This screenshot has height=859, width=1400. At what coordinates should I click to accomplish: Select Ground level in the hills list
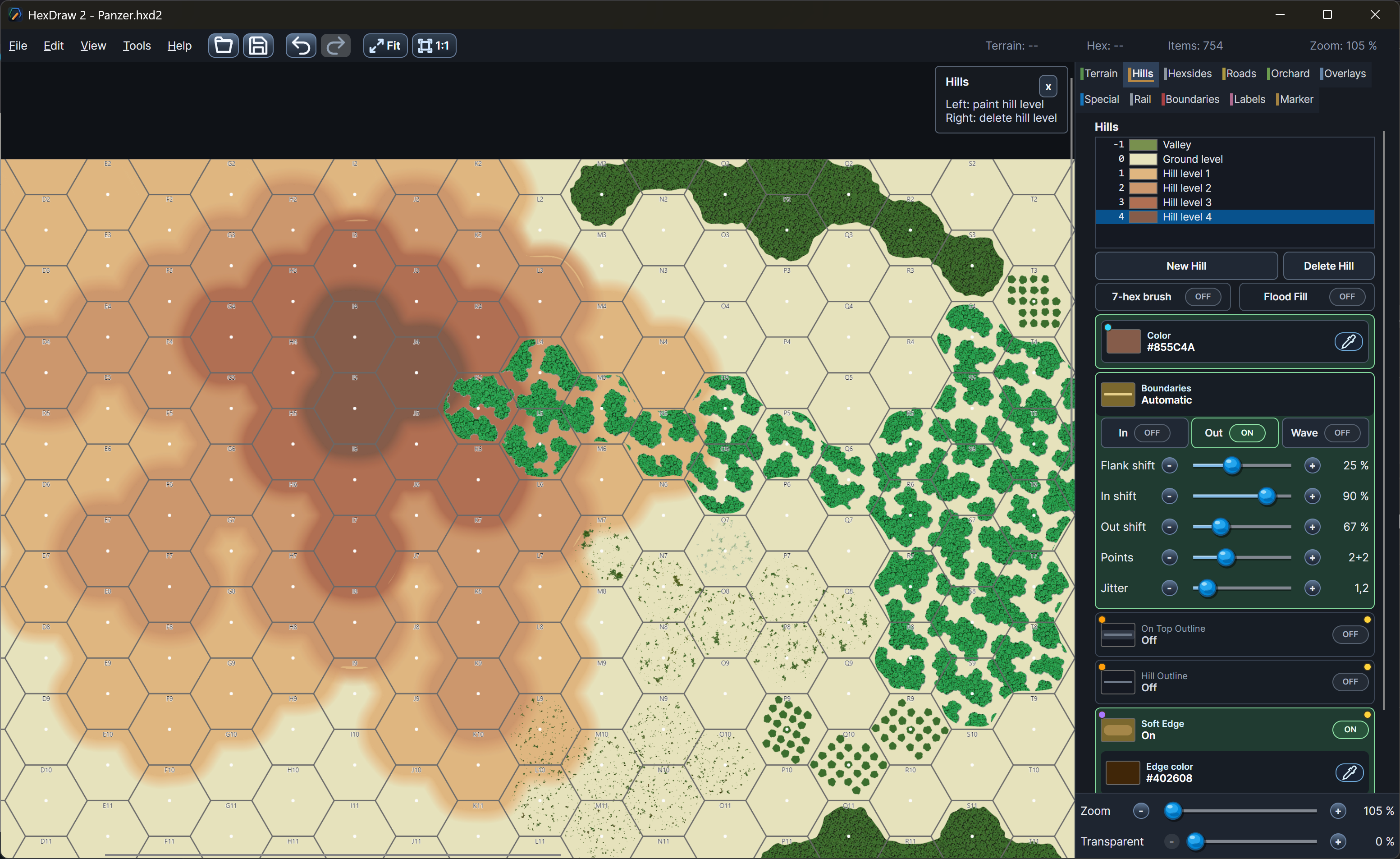(1234, 159)
